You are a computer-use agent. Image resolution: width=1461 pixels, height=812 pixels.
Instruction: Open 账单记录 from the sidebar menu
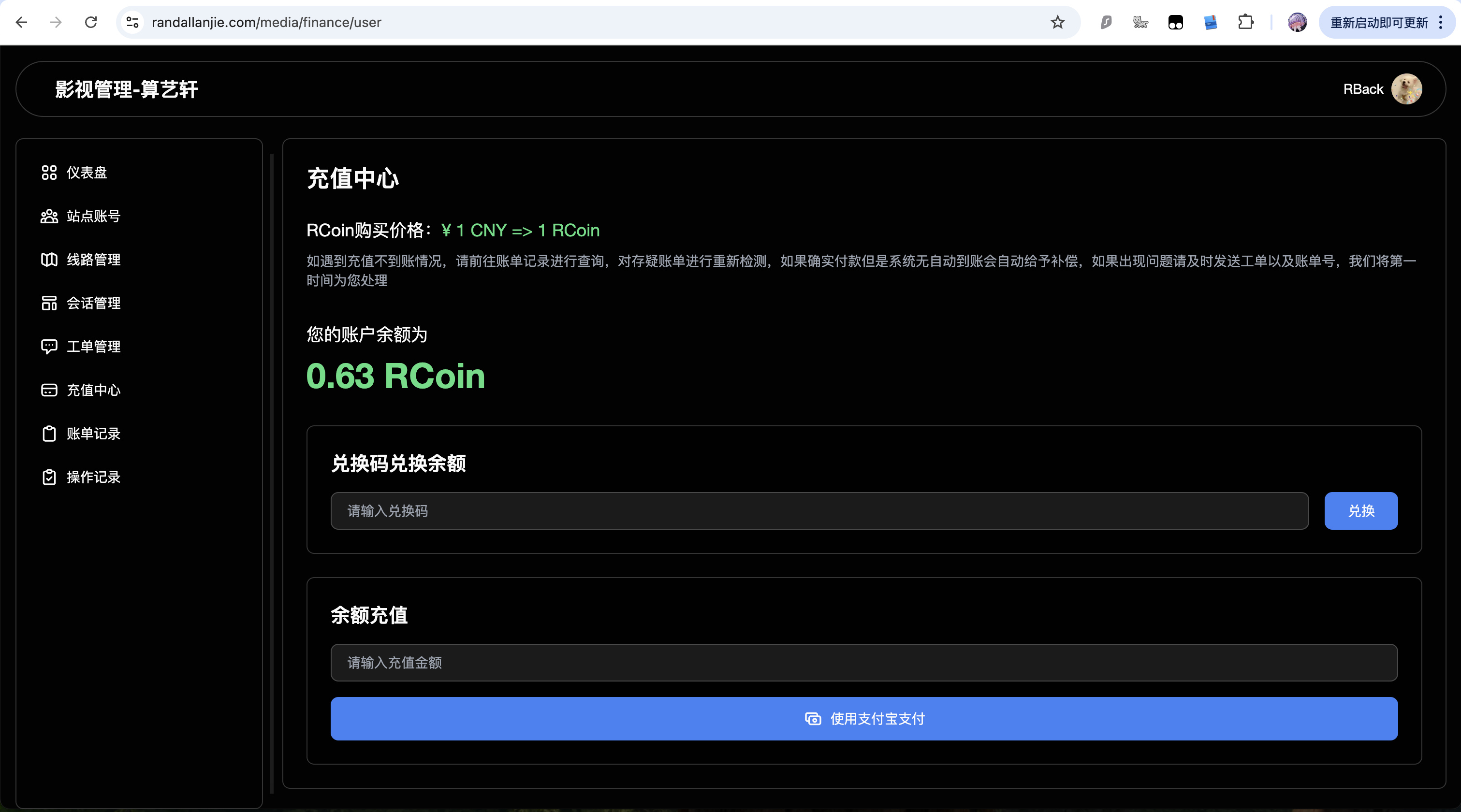pos(93,434)
